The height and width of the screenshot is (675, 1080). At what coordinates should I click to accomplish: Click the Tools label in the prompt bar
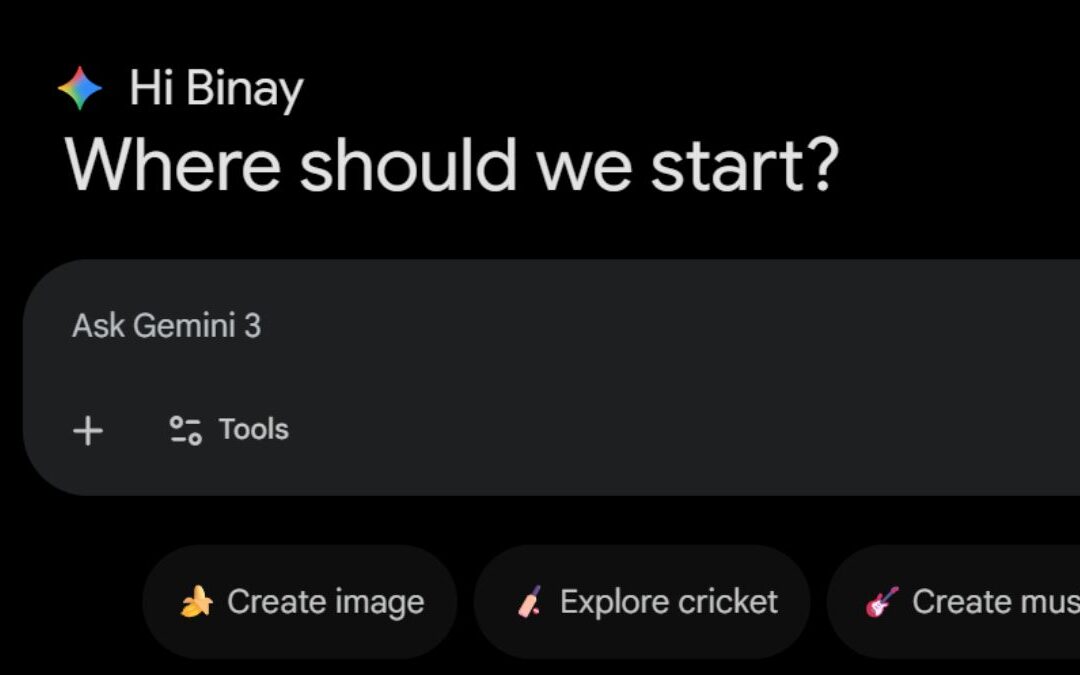click(252, 430)
